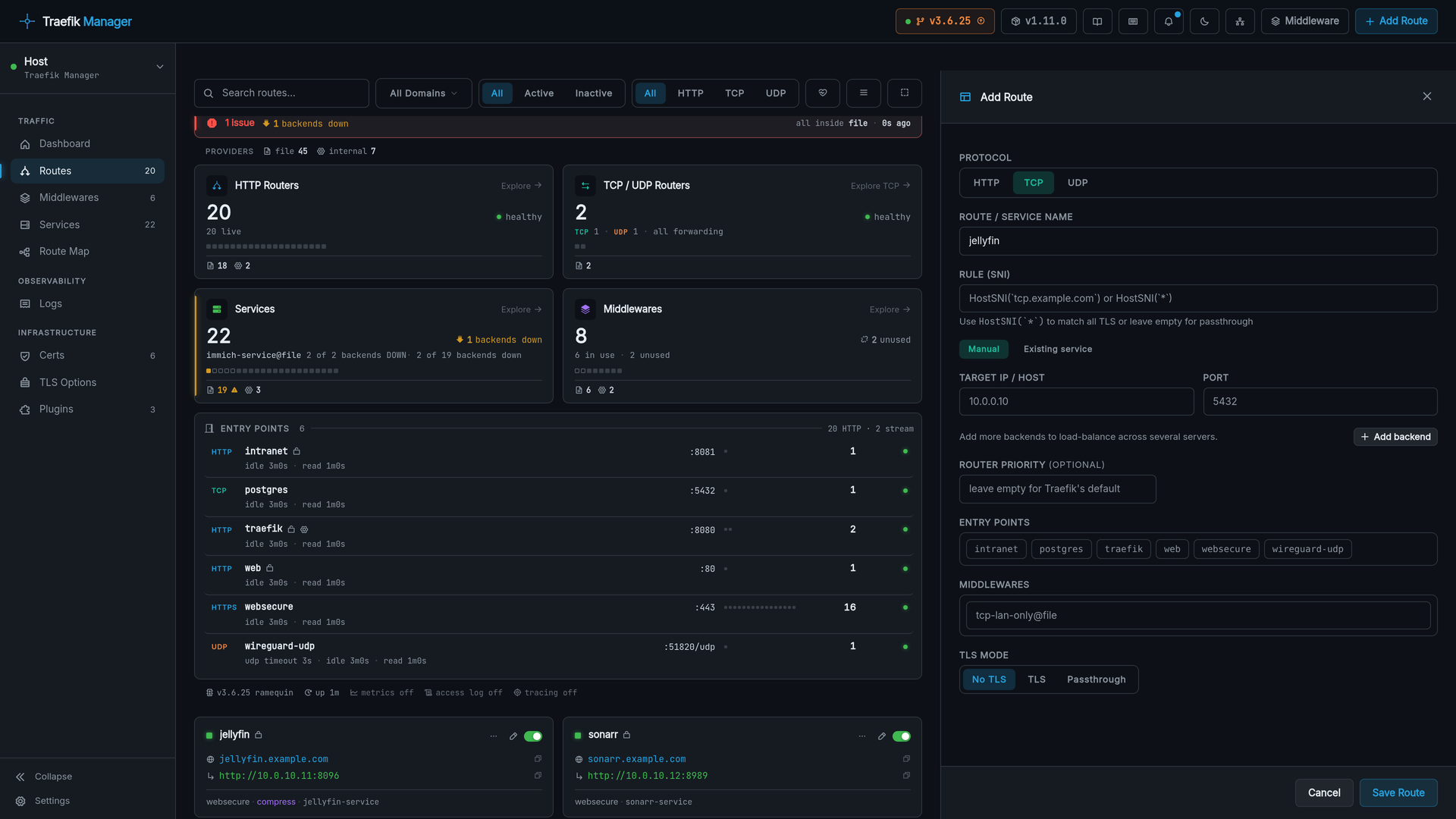Expand the Host selector chevron in sidebar
The width and height of the screenshot is (1456, 819).
[x=160, y=67]
